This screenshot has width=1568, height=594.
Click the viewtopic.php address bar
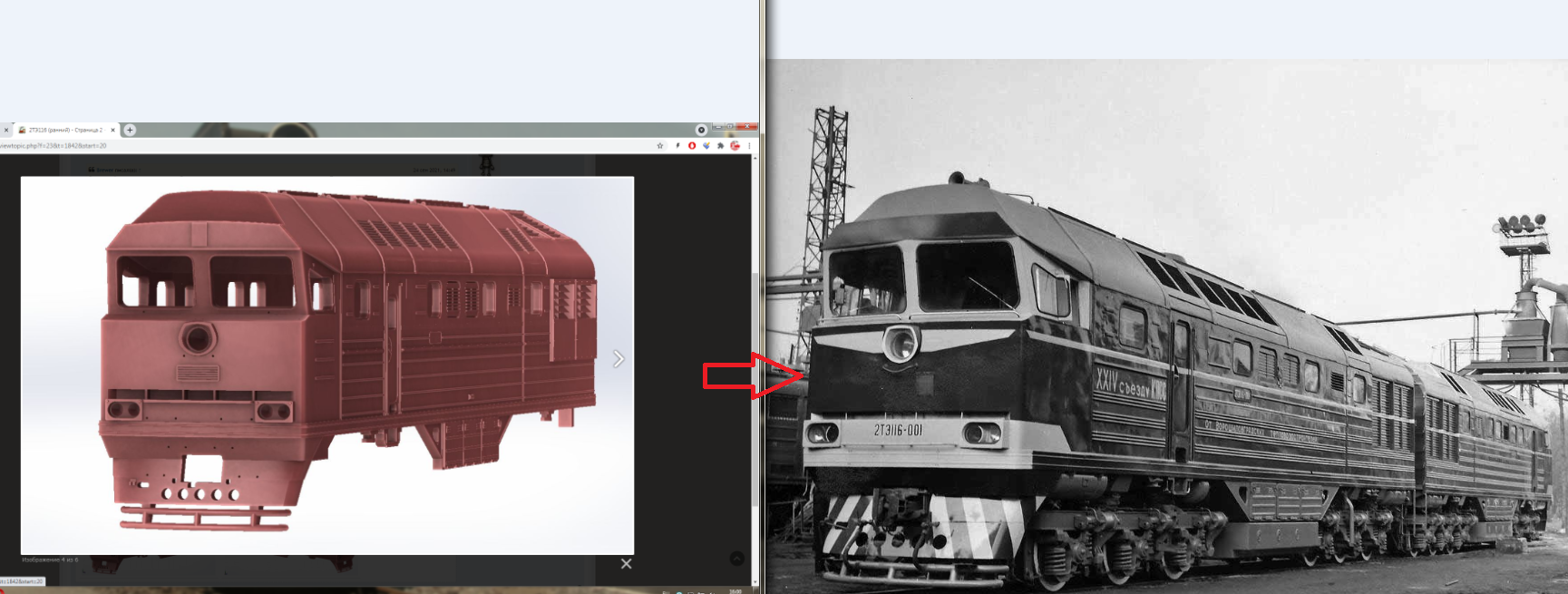click(272, 145)
